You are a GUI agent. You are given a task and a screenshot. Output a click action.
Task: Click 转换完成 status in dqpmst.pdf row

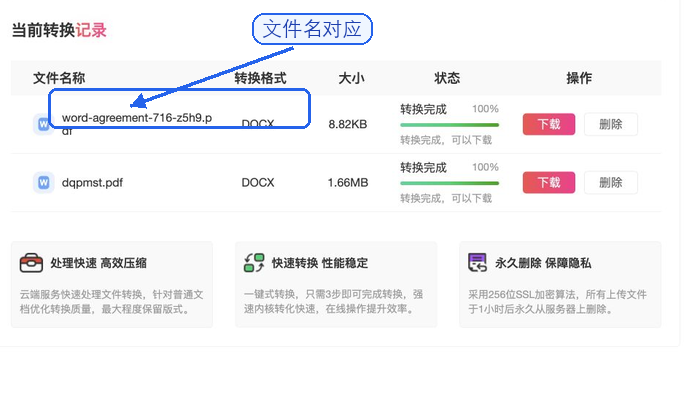point(423,167)
